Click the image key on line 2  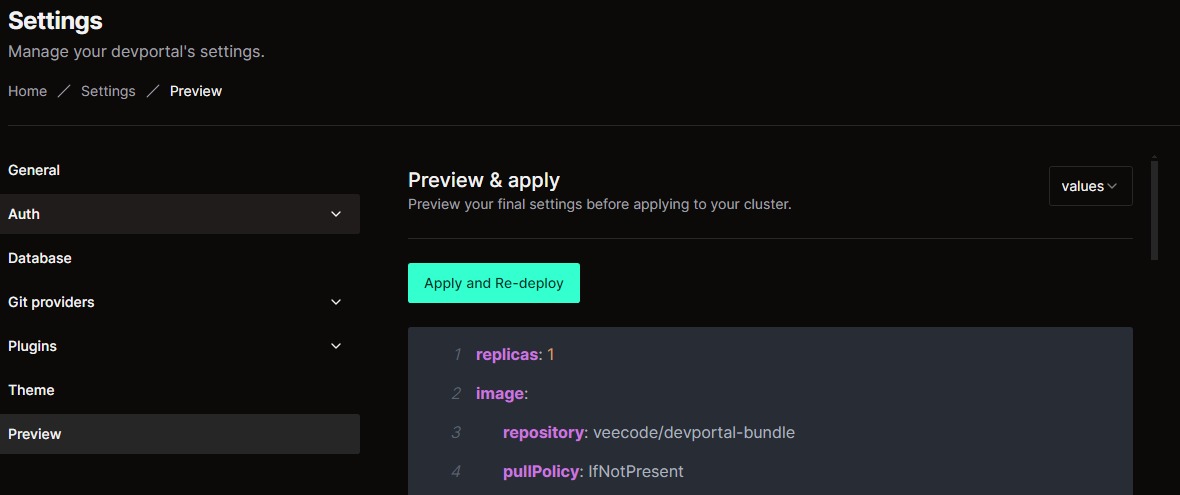click(x=500, y=394)
